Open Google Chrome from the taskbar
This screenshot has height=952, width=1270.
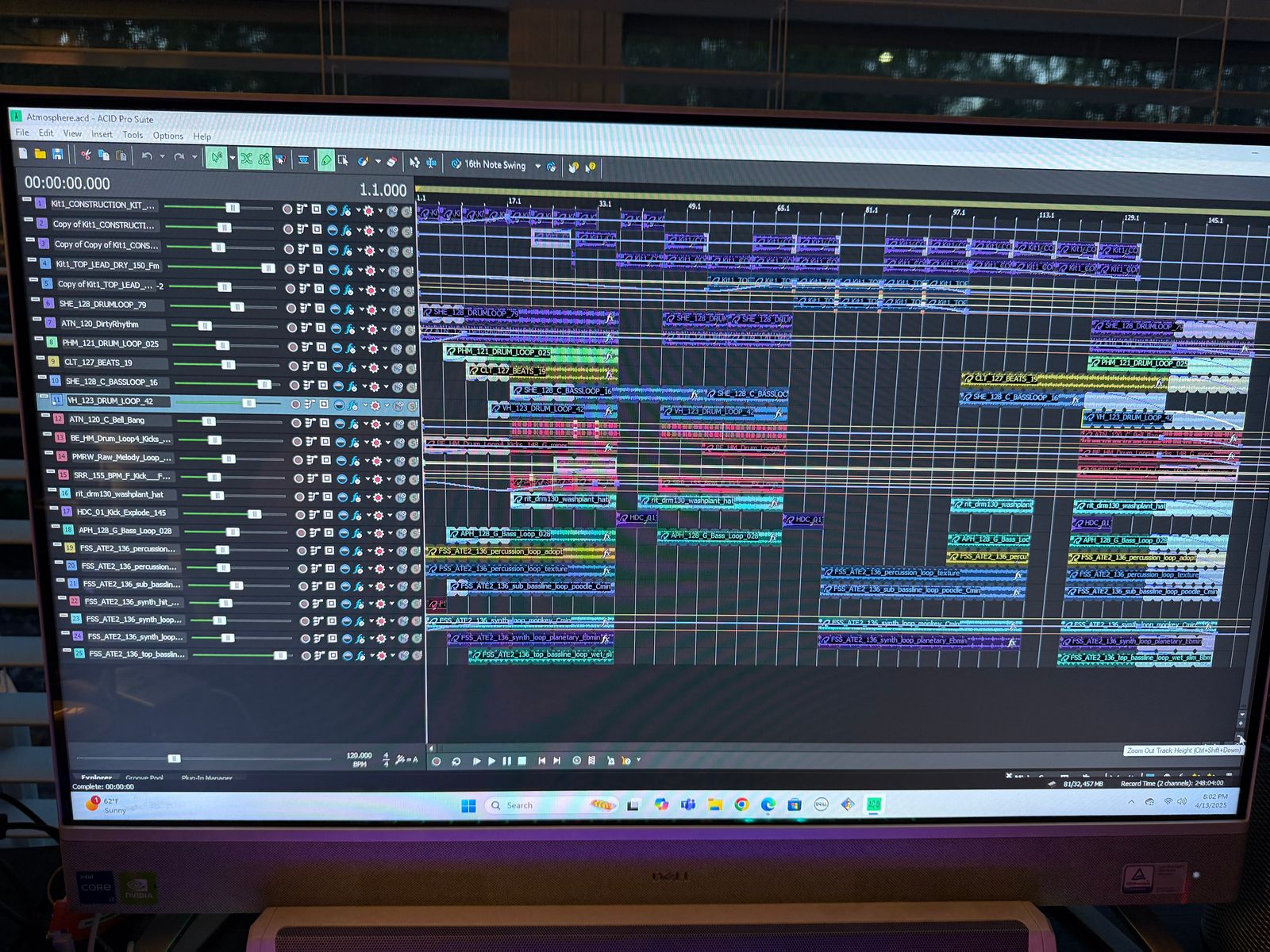tap(741, 804)
